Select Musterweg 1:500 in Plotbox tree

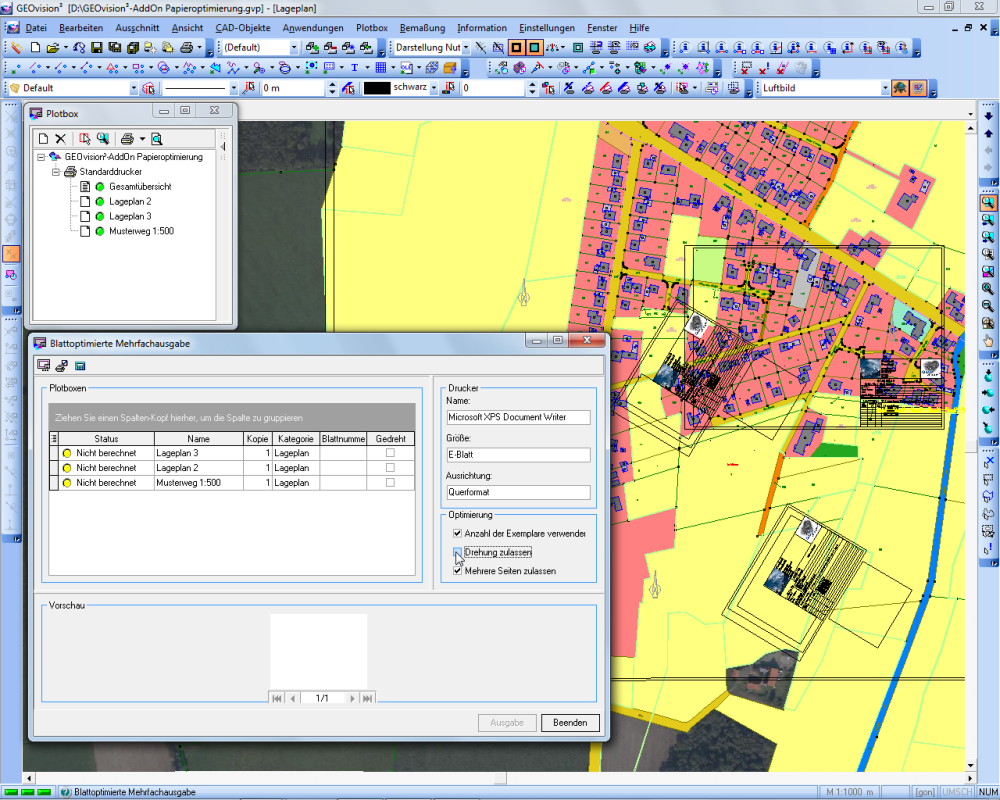141,230
